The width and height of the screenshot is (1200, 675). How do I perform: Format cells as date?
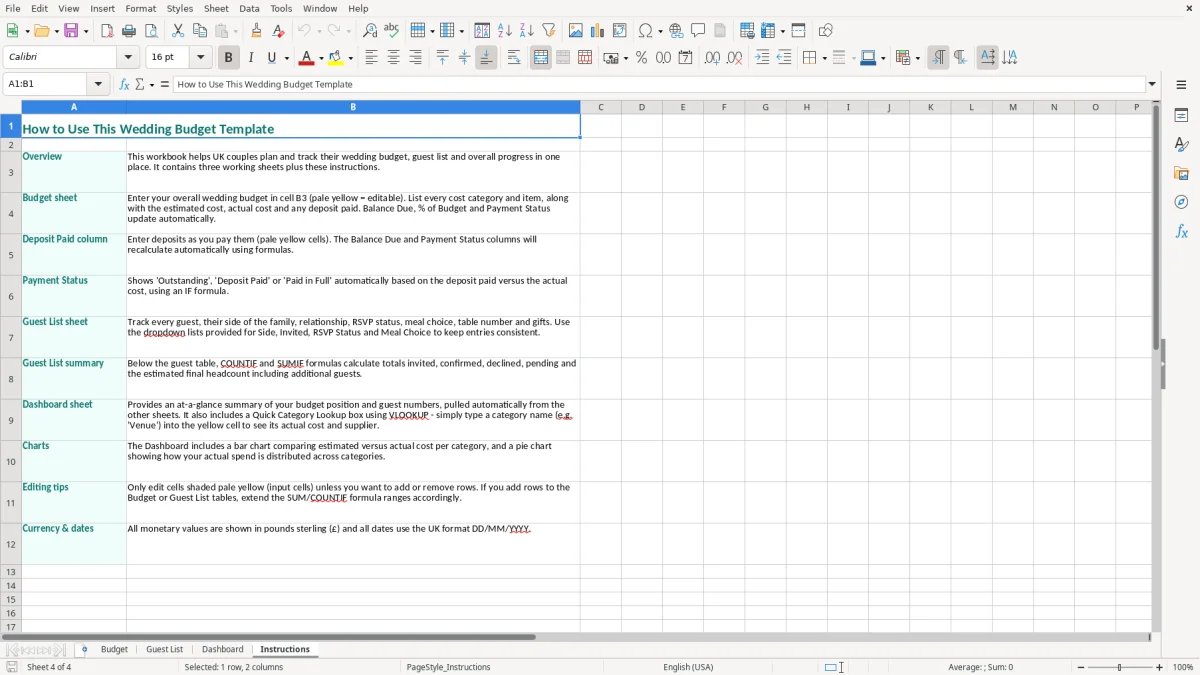point(685,58)
